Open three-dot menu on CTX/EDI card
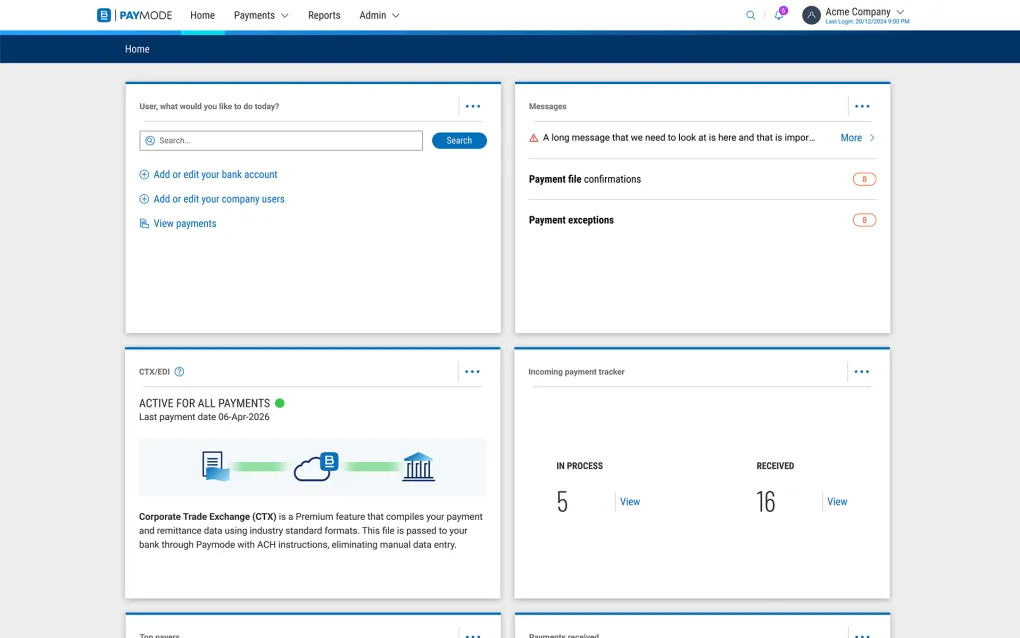This screenshot has height=638, width=1020. [x=473, y=372]
